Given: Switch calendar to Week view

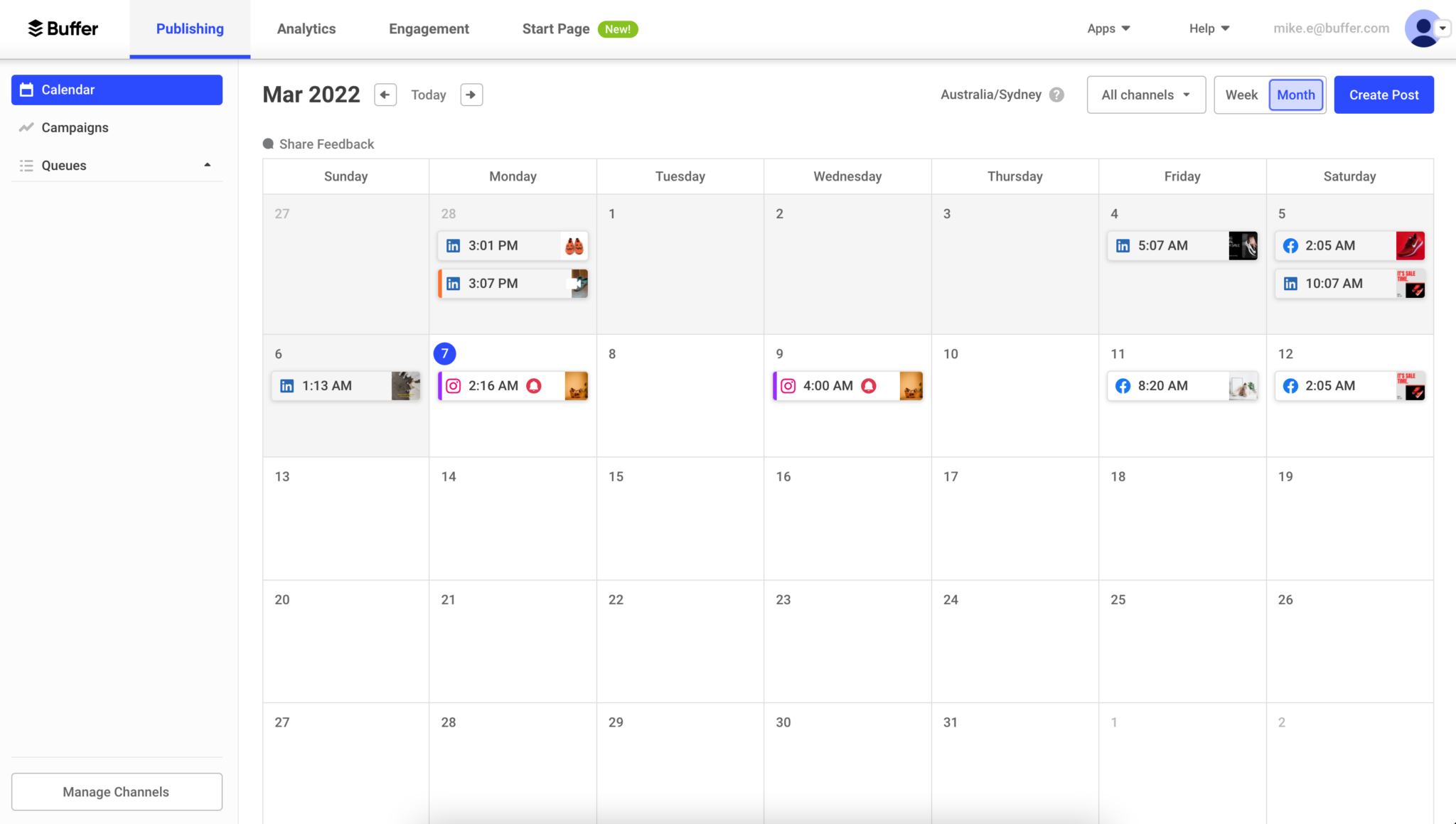Looking at the screenshot, I should pos(1241,94).
